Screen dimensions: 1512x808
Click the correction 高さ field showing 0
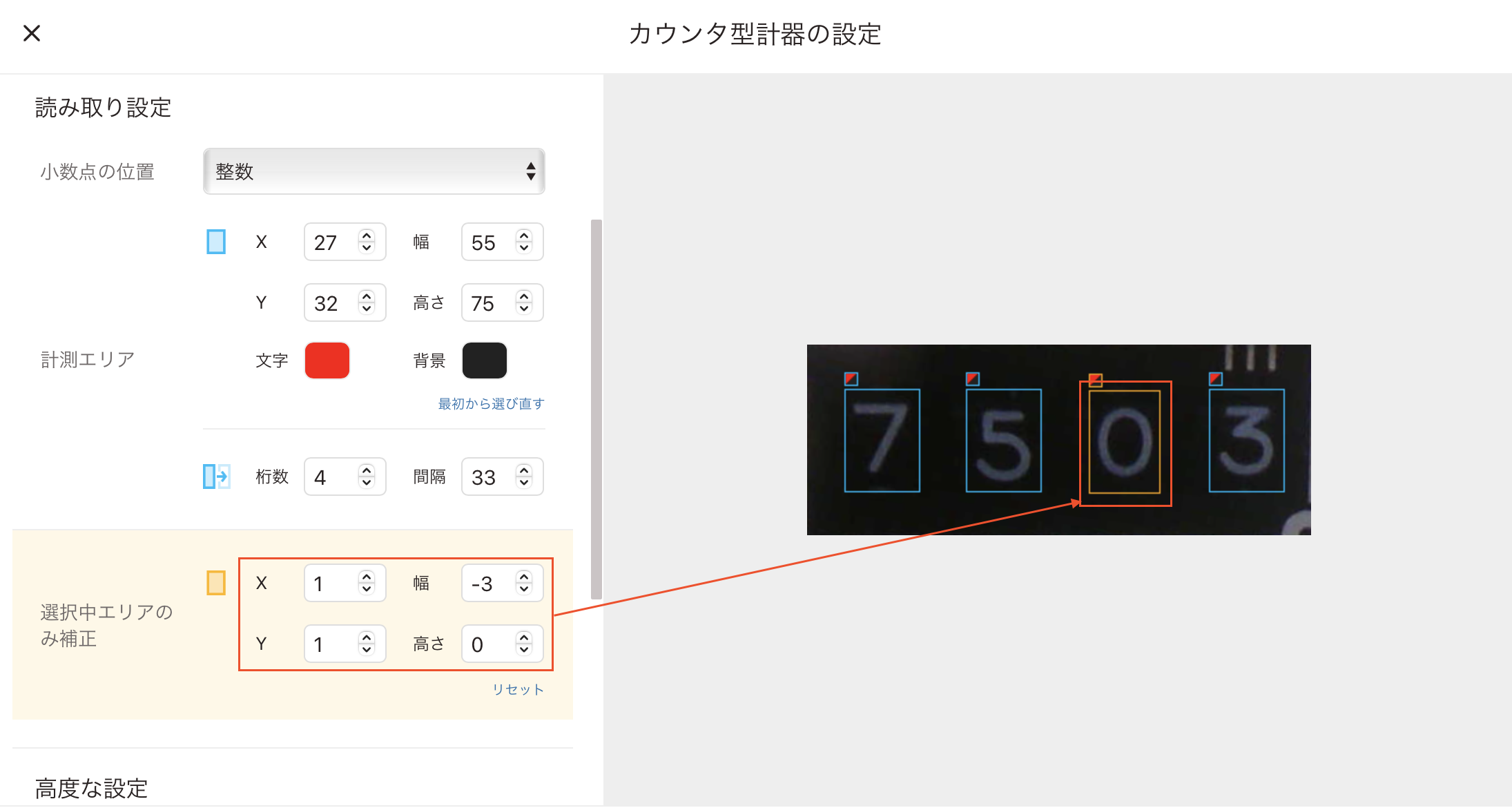pyautogui.click(x=502, y=644)
